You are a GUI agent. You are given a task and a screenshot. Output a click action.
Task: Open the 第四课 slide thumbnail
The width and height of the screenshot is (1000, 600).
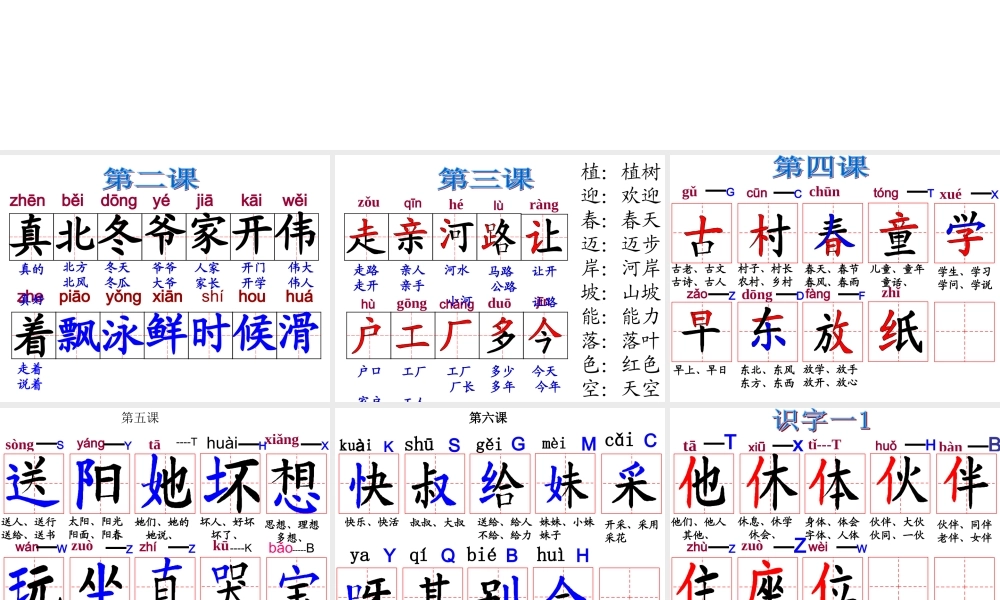coord(835,278)
